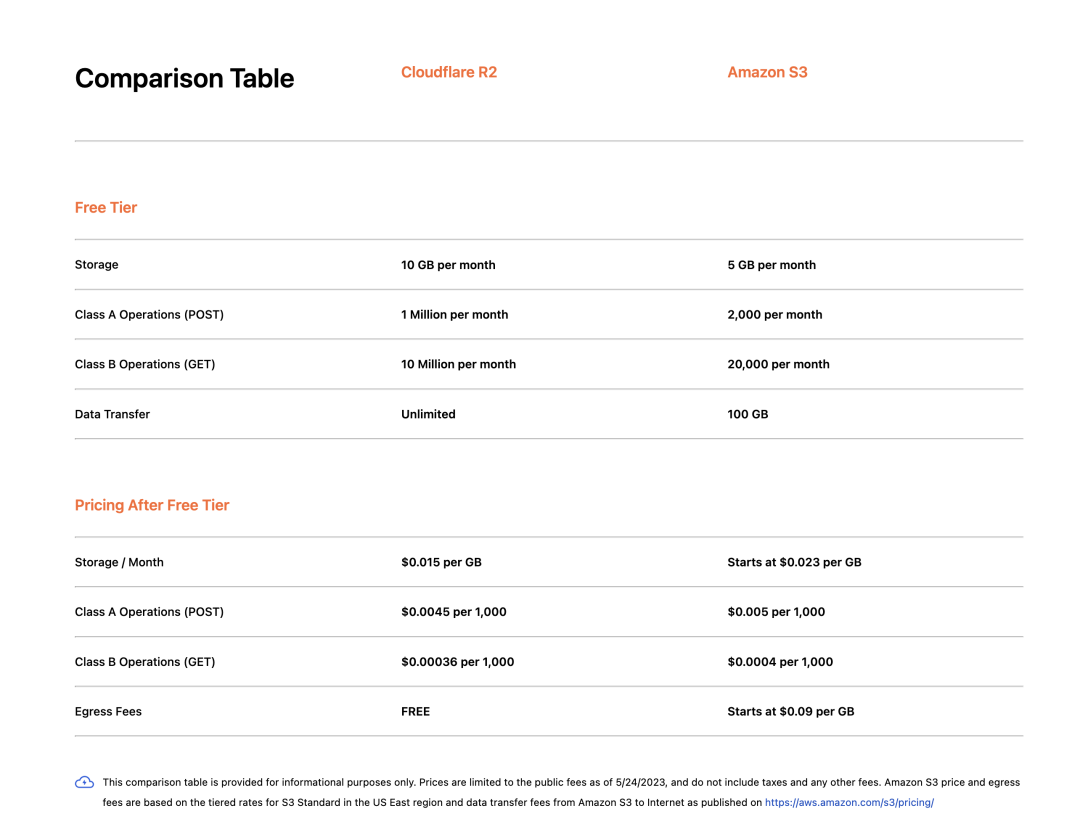Image resolution: width=1080 pixels, height=840 pixels.
Task: Click "Starts at $0.09 per GB" text
Action: click(790, 711)
